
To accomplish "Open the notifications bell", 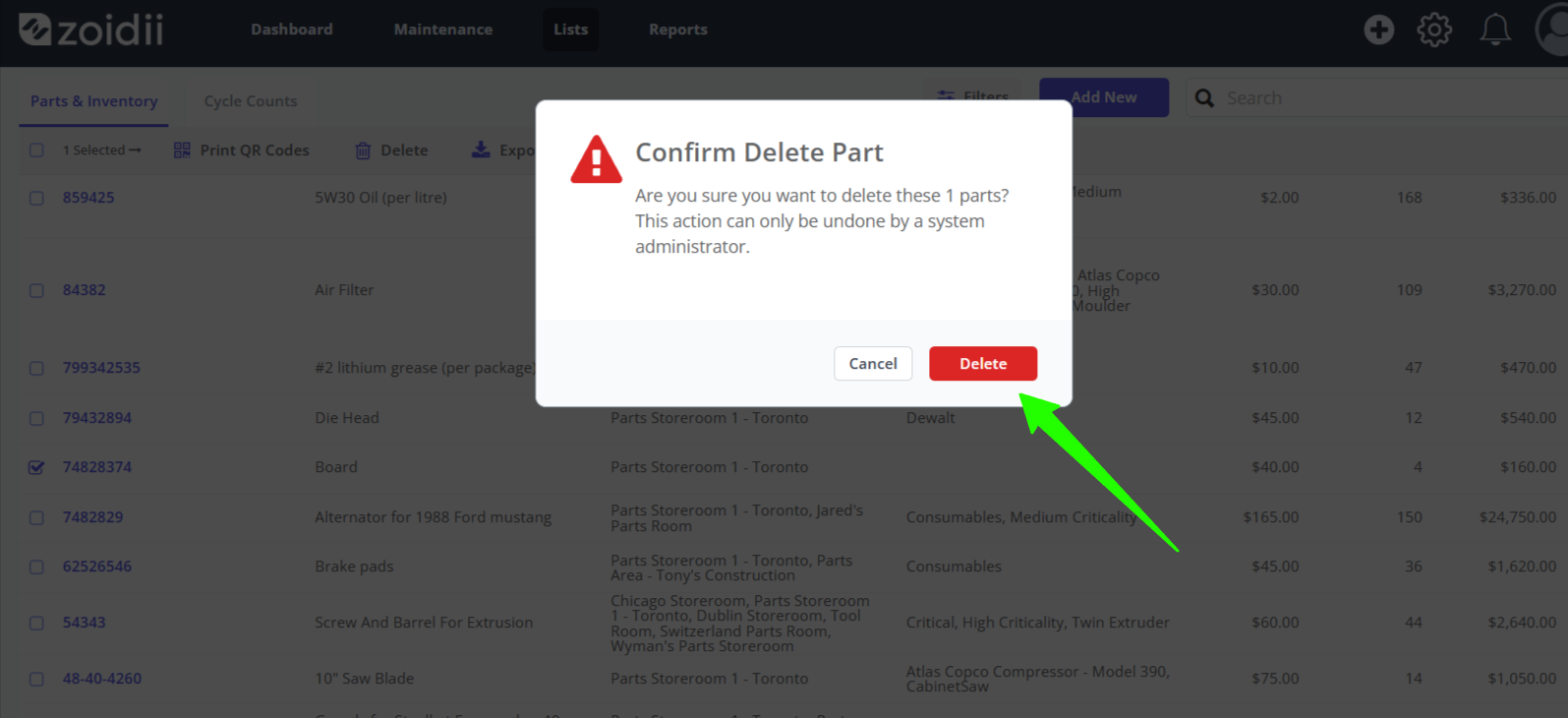I will click(x=1495, y=30).
